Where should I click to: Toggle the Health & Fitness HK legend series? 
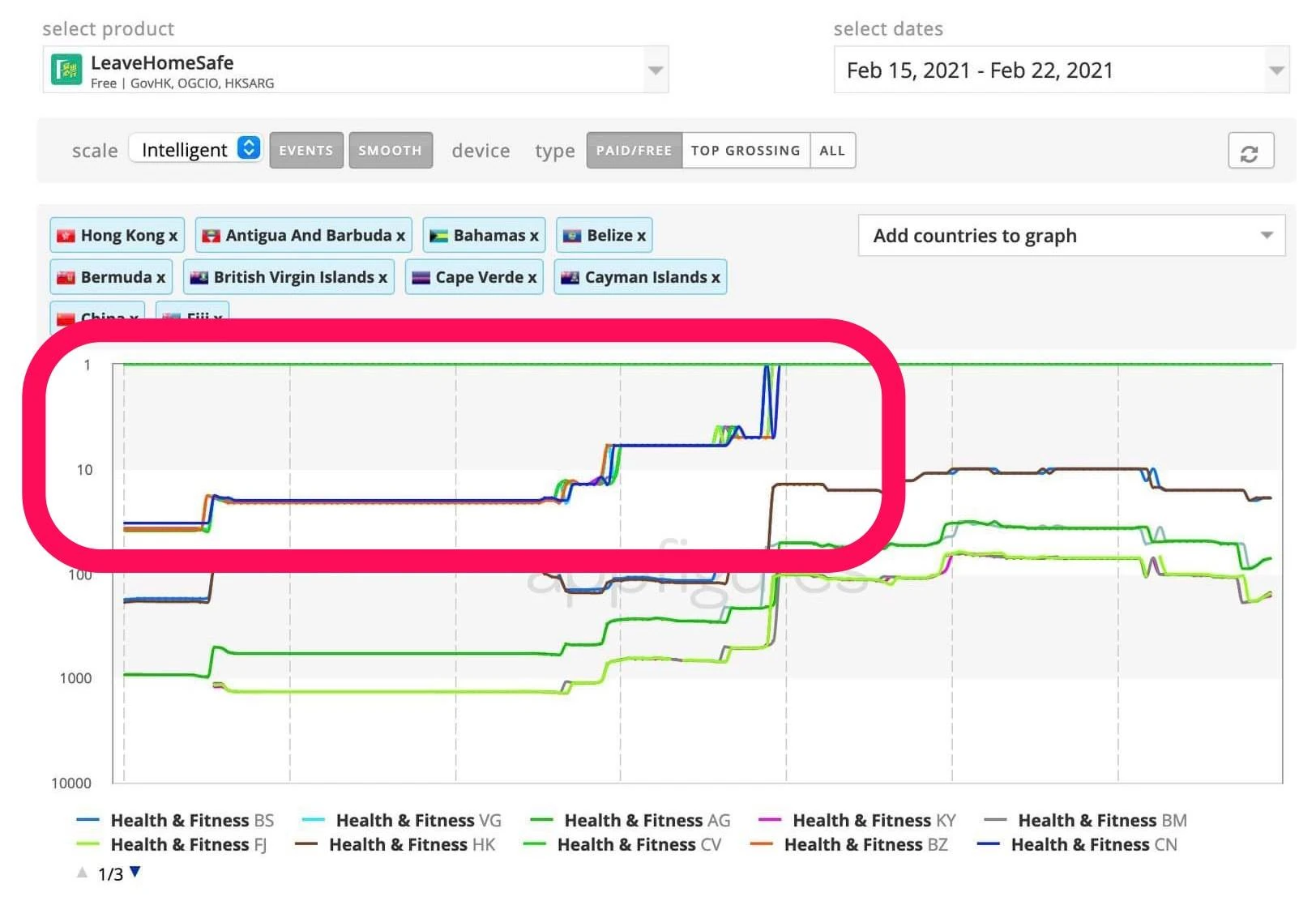point(395,845)
